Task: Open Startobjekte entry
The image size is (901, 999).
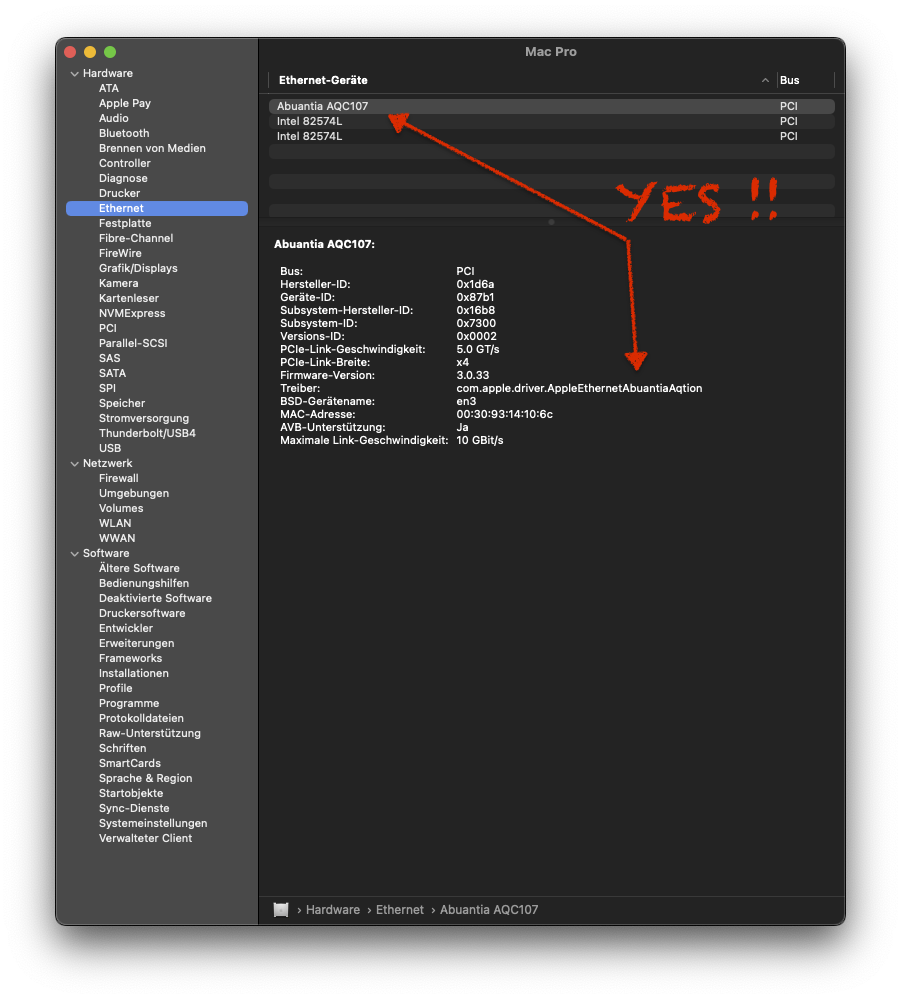Action: click(131, 793)
